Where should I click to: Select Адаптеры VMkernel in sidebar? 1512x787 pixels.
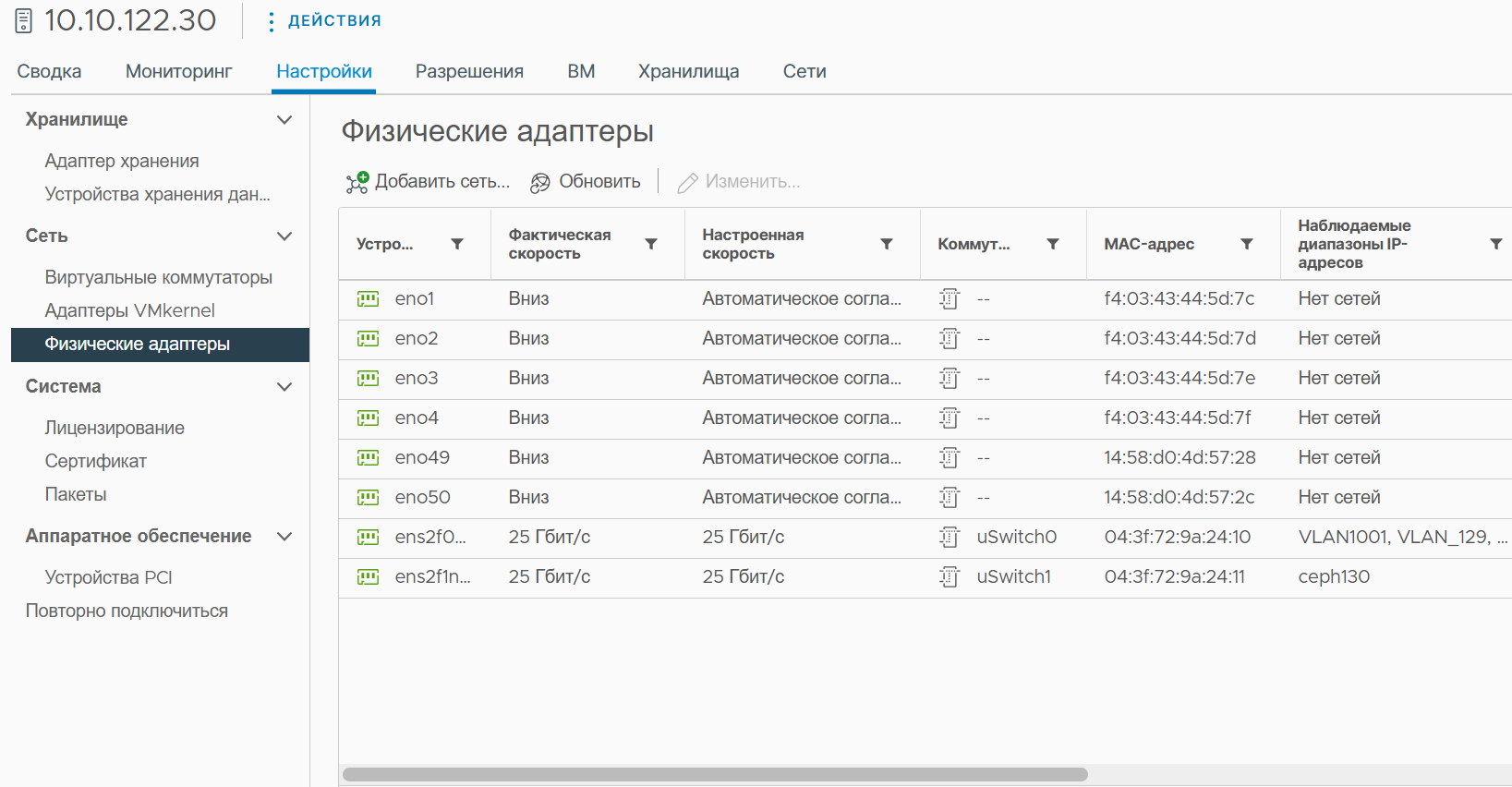(x=130, y=310)
